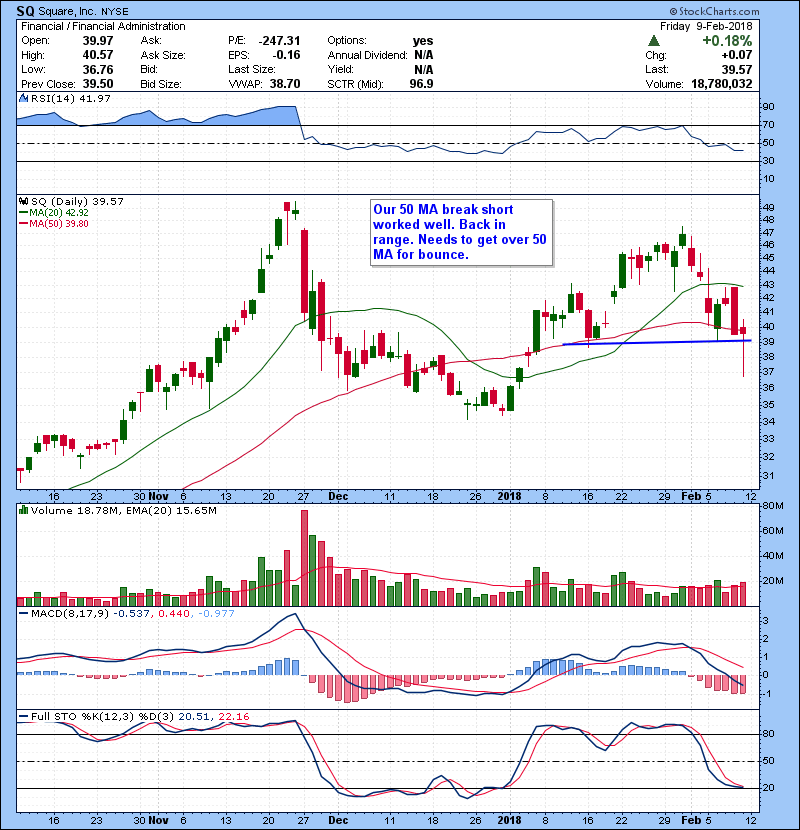Click the stochastic %D value 22.16
The width and height of the screenshot is (800, 830).
point(234,717)
